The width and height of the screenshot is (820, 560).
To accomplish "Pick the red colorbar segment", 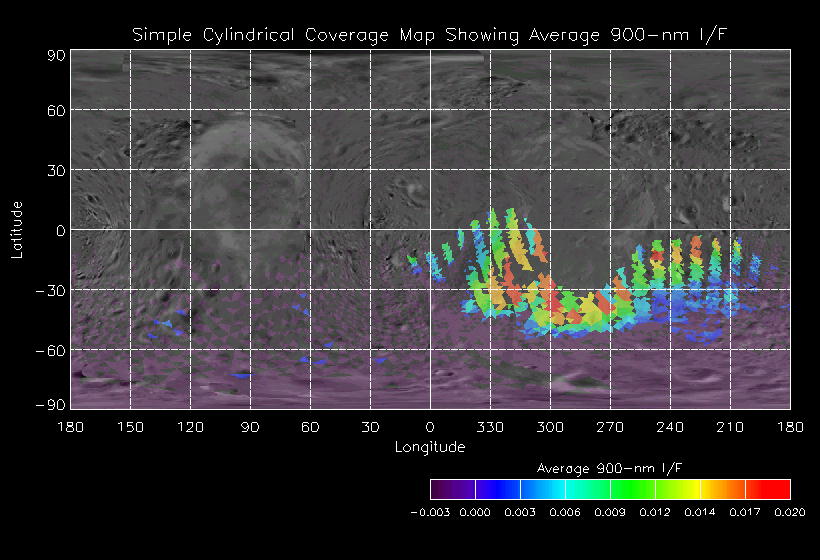I will tap(768, 489).
